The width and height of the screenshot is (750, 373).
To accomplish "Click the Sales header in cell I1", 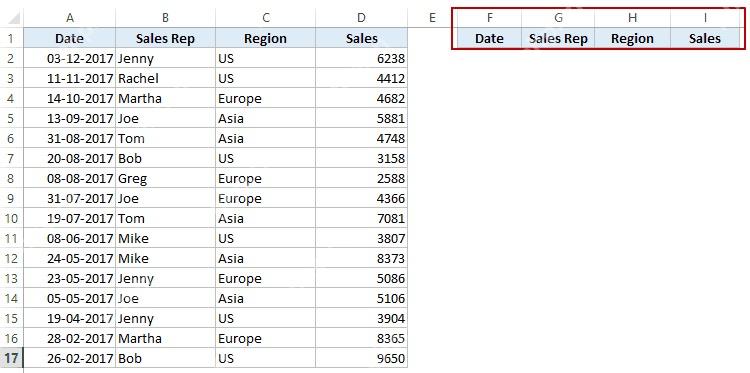I will coord(705,38).
